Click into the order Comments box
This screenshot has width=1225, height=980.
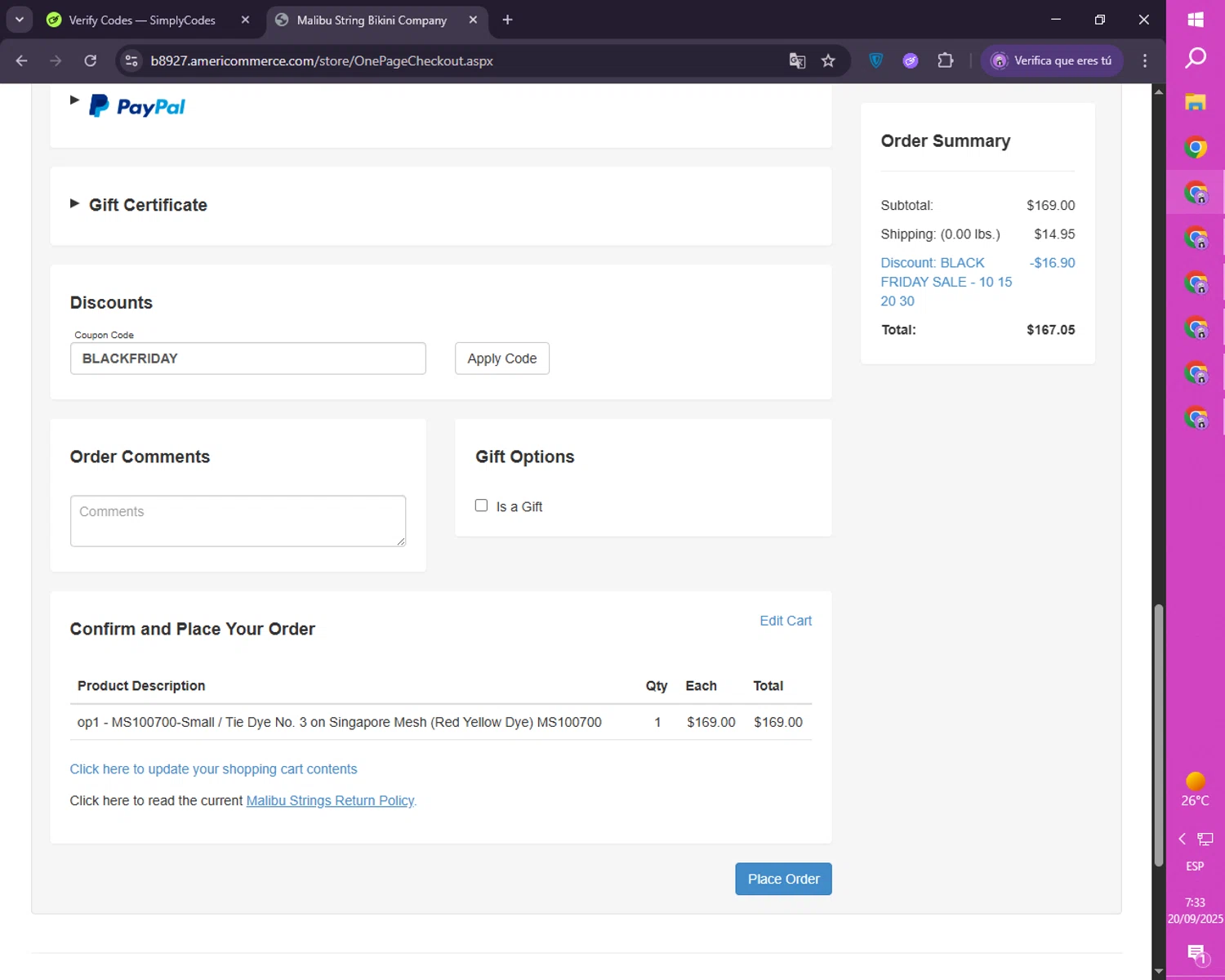(238, 521)
